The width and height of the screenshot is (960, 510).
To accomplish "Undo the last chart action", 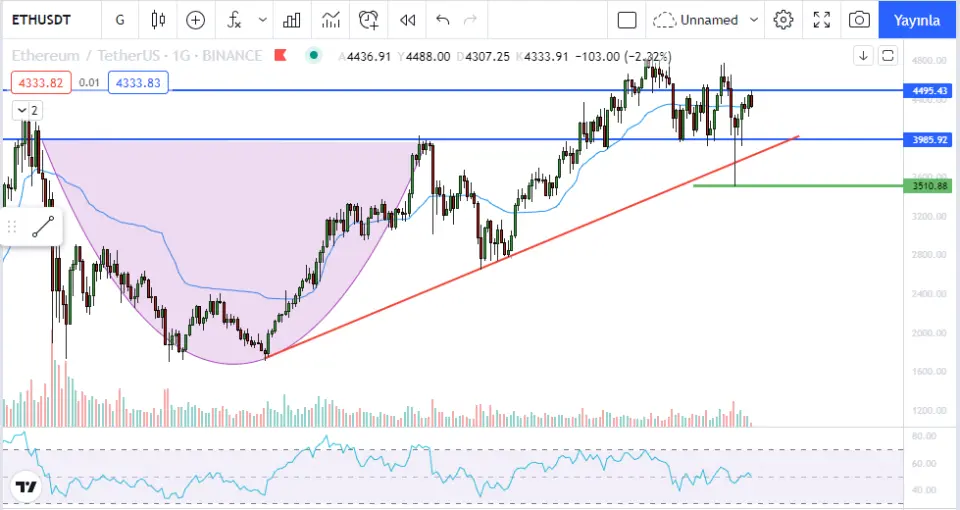I will [443, 20].
